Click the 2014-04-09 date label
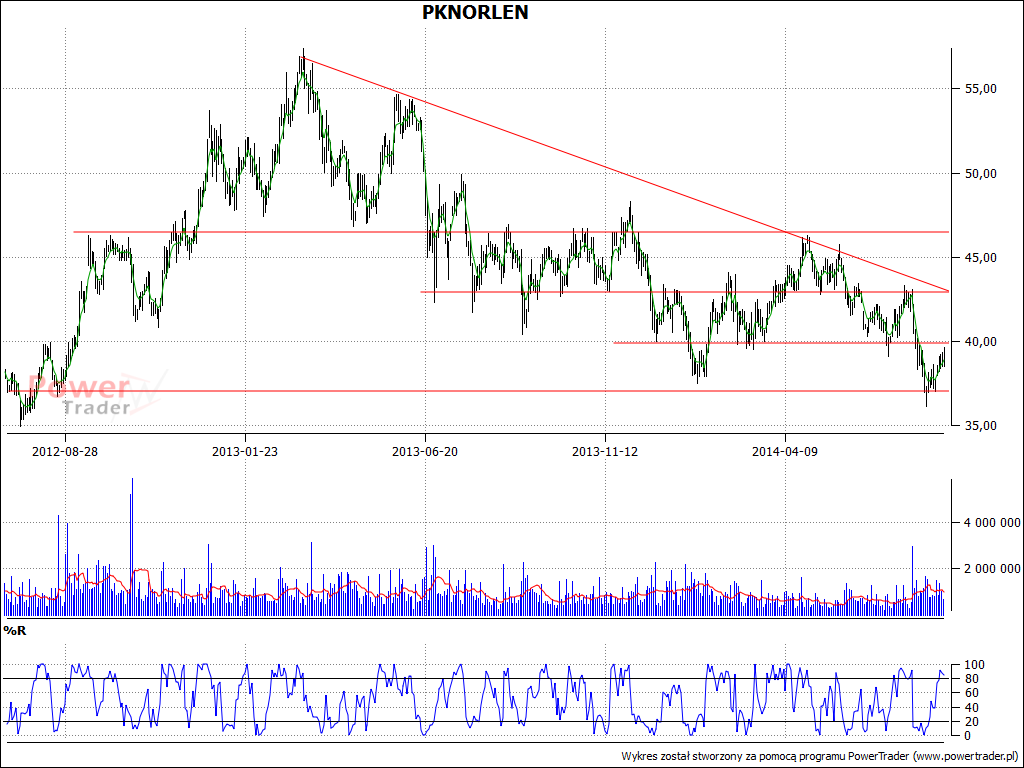Screen dimensions: 1024x768 (785, 451)
